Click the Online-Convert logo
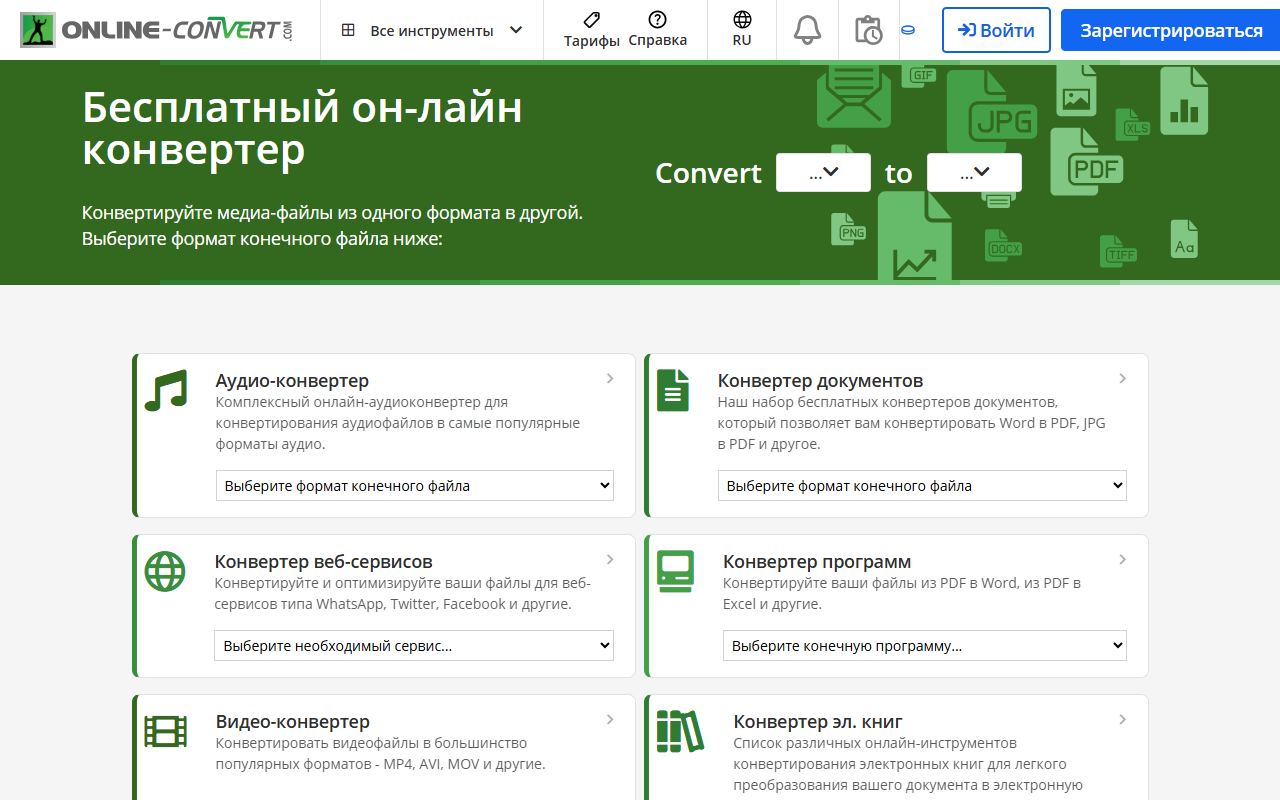Image resolution: width=1280 pixels, height=800 pixels. tap(157, 30)
